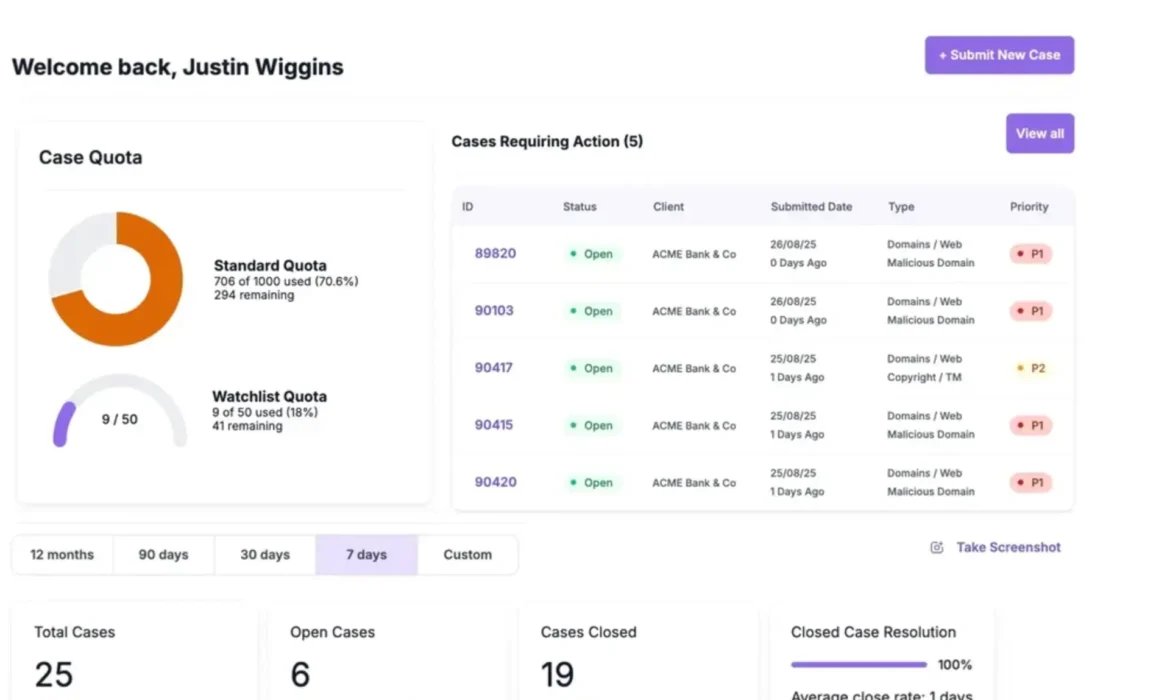Image resolution: width=1170 pixels, height=700 pixels.
Task: Click the Take Screenshot camera icon
Action: [936, 547]
